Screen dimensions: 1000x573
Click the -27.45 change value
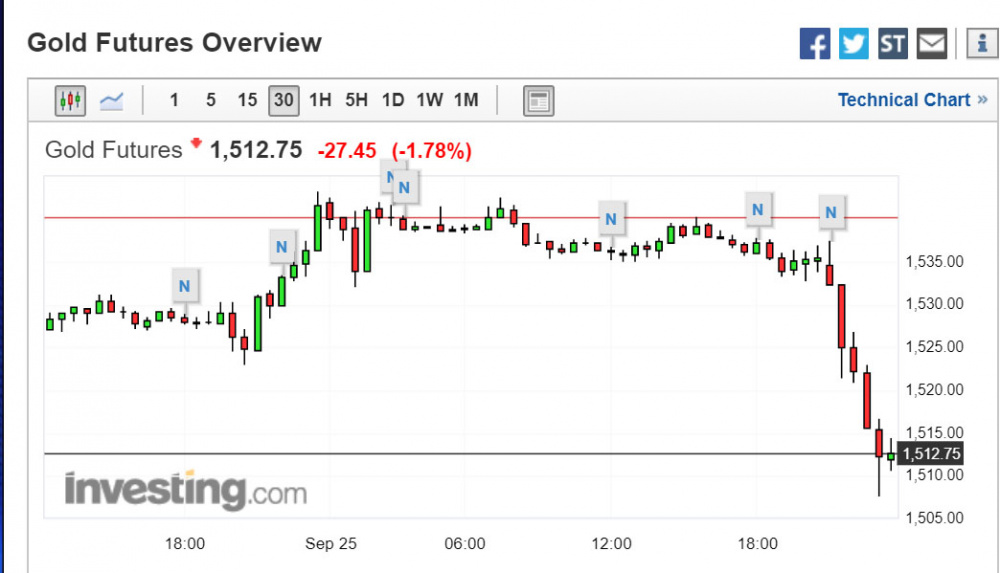[x=347, y=151]
